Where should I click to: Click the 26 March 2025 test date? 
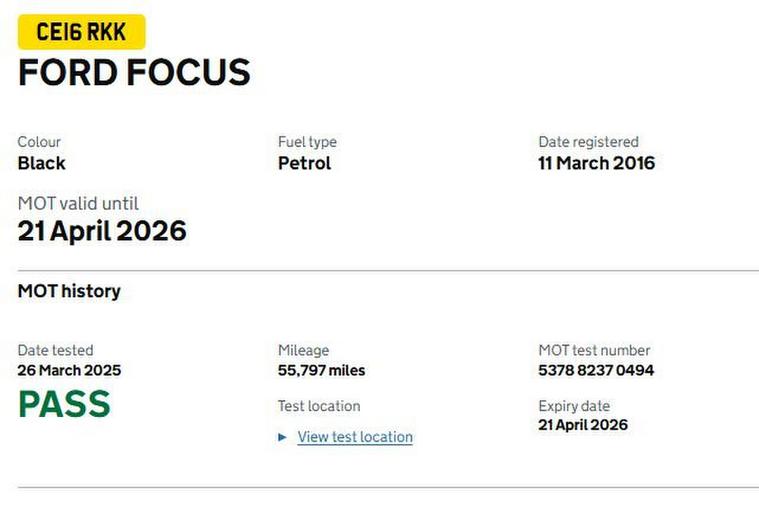pos(69,370)
